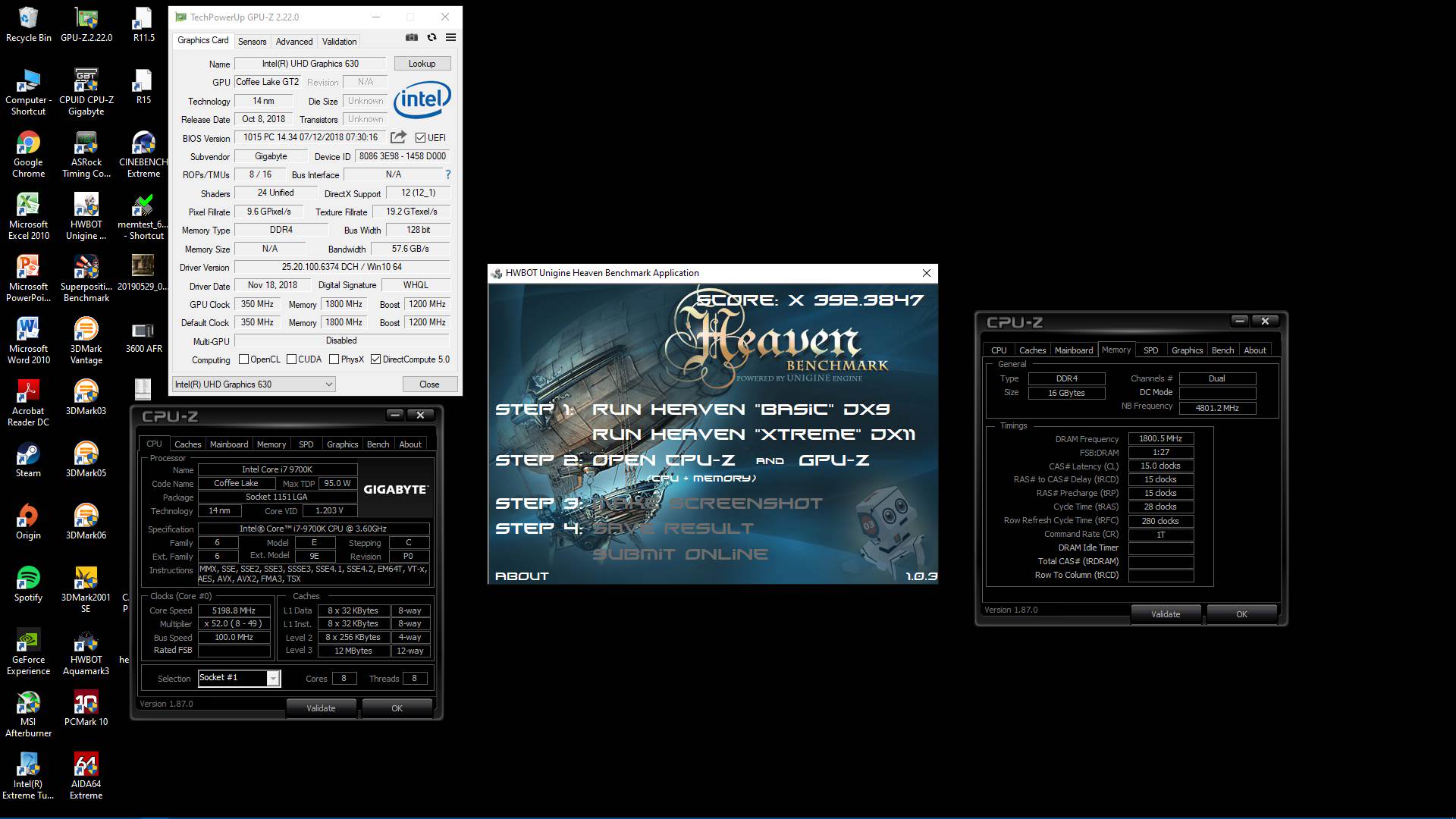Open 3600 AFR desktop icon
The width and height of the screenshot is (1456, 819).
[x=143, y=336]
